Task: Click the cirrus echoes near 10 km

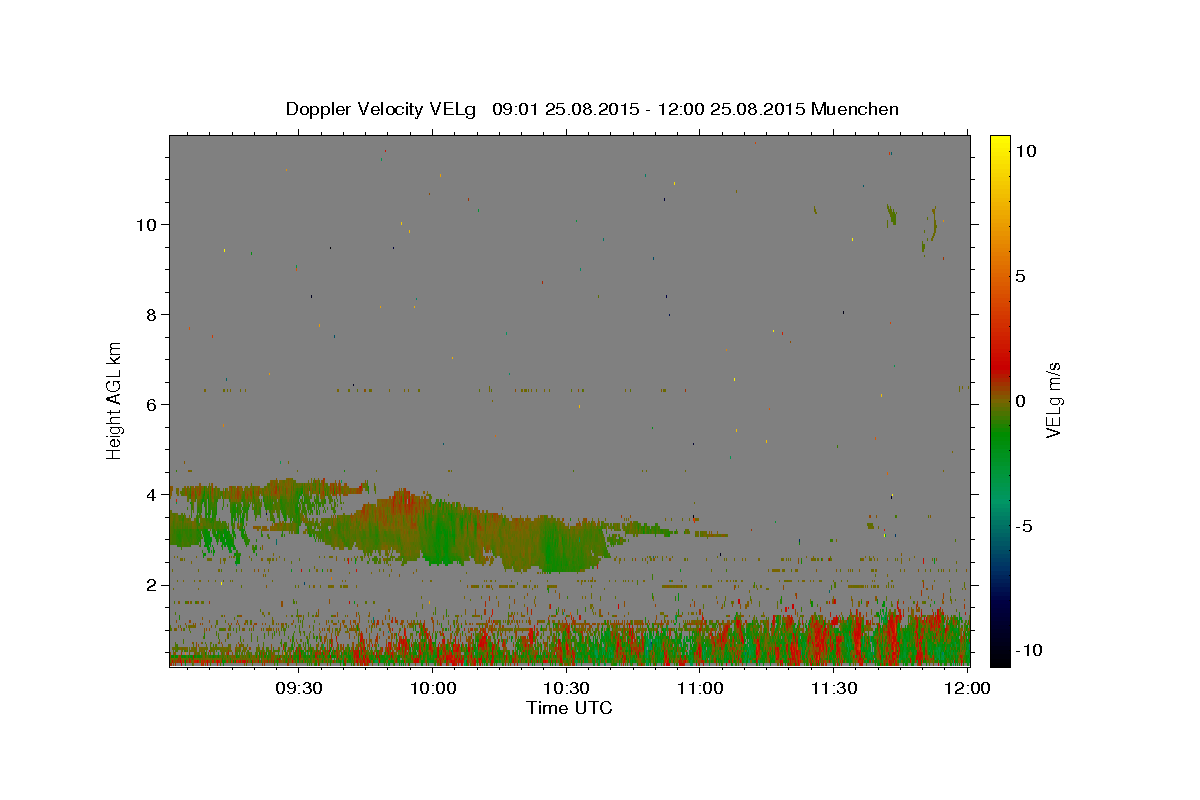Action: 912,225
